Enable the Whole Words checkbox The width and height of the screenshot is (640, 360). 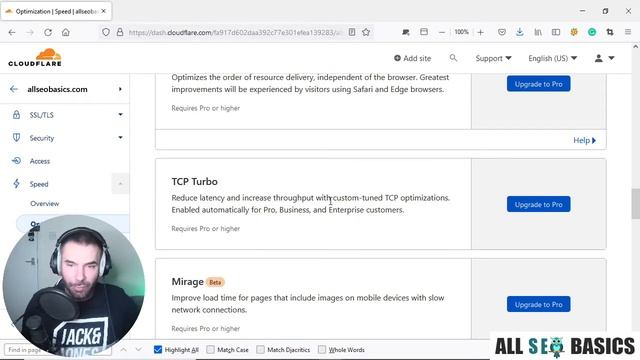coord(322,350)
